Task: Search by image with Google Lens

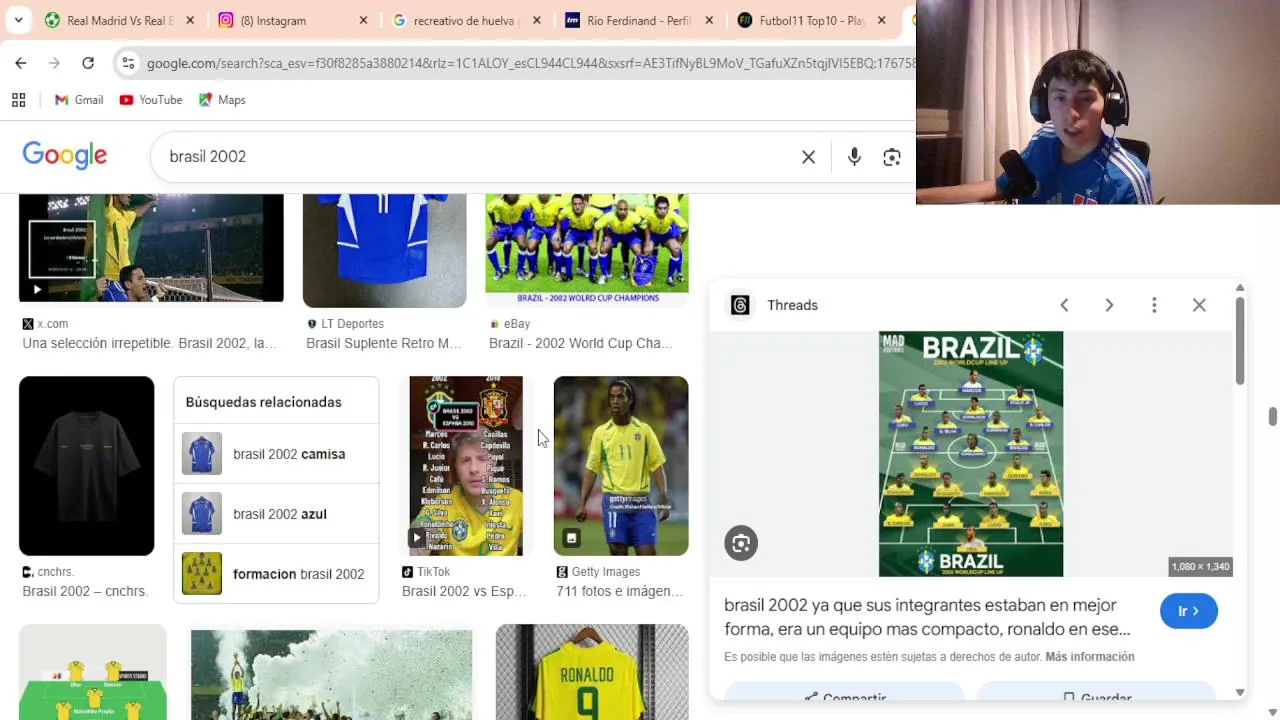Action: [x=892, y=157]
